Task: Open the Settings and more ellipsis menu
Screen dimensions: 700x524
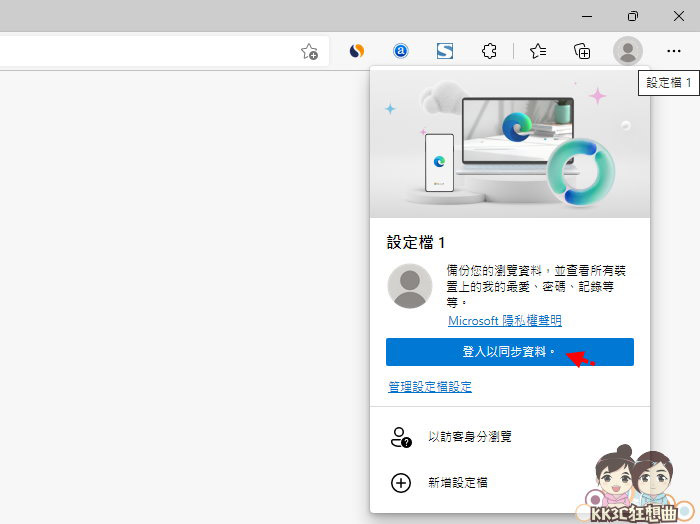Action: [673, 51]
